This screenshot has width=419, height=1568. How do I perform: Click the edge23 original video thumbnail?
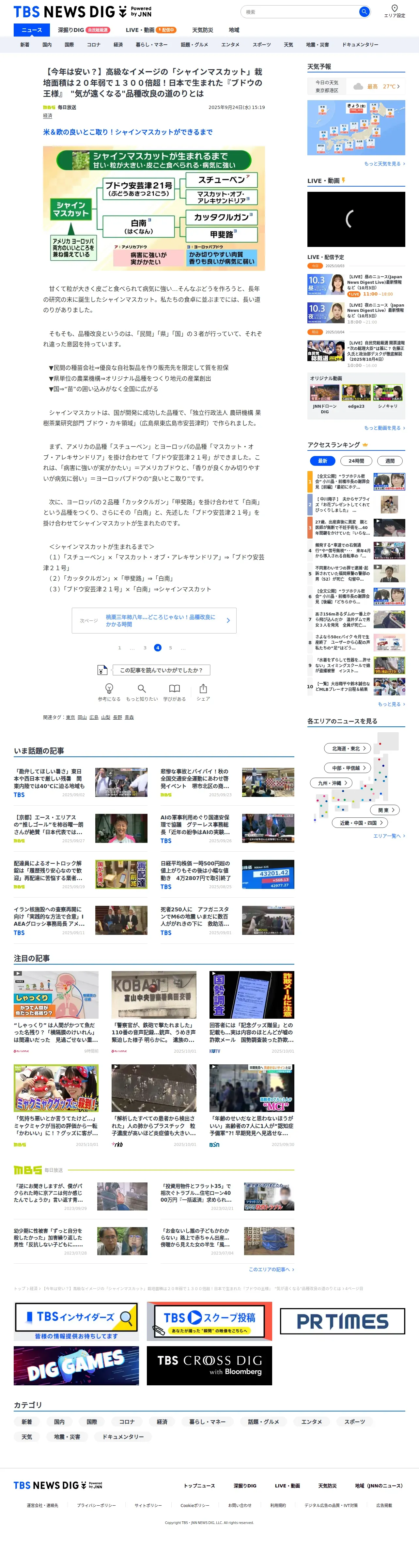coord(356,393)
